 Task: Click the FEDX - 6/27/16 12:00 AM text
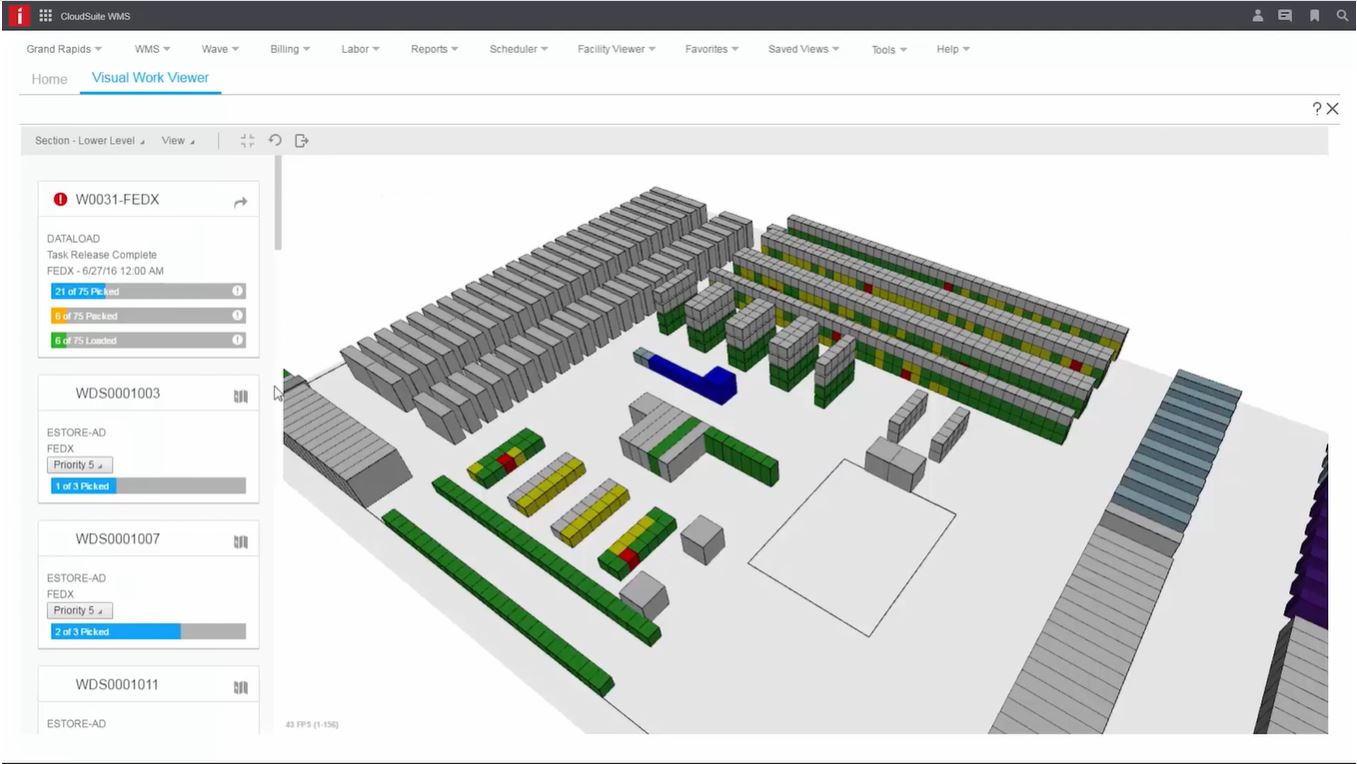point(105,271)
